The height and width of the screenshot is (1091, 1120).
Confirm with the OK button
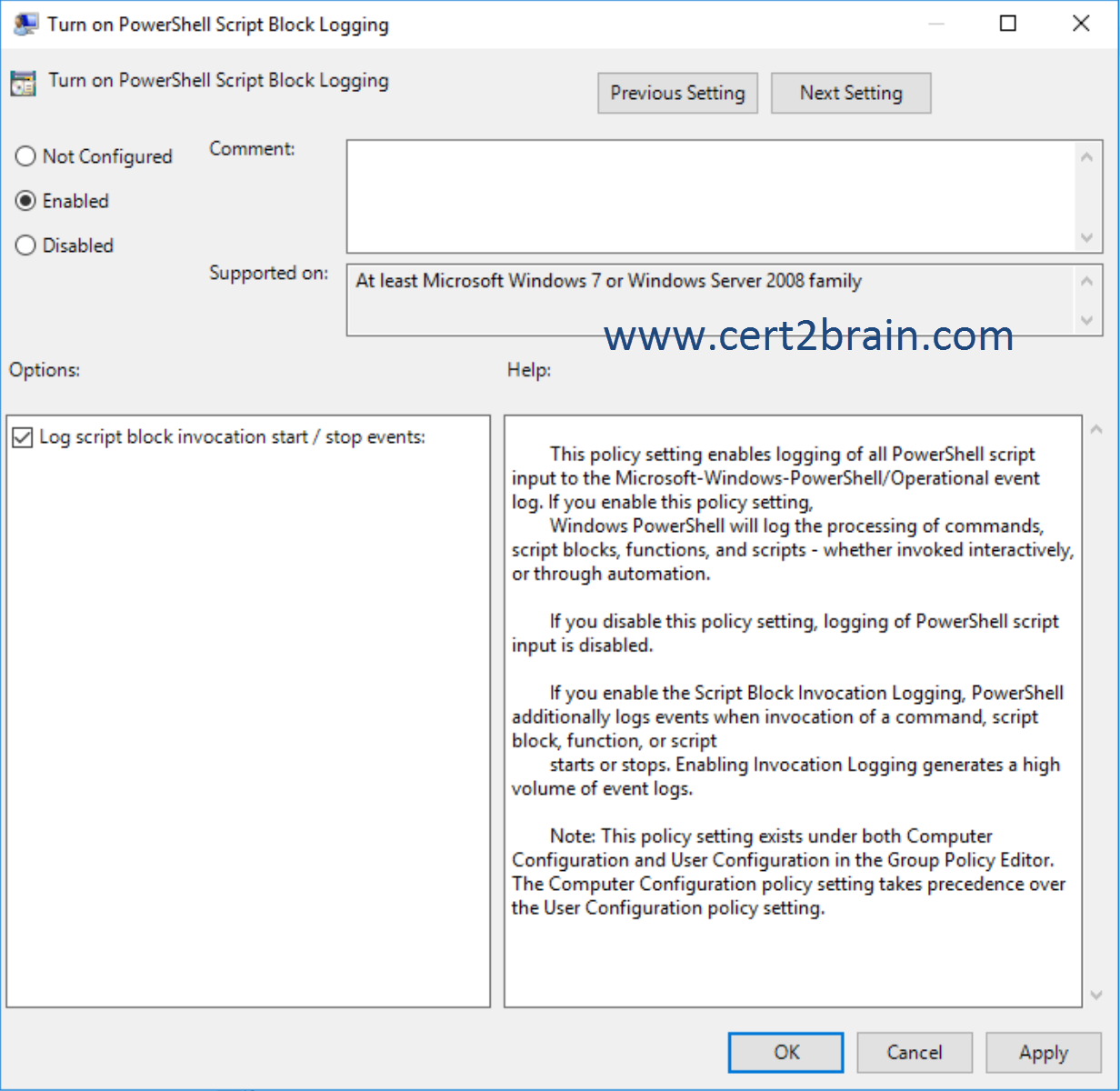pyautogui.click(x=786, y=1052)
